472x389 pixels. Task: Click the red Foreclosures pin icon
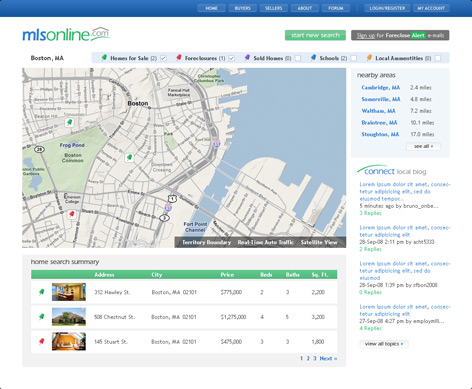pyautogui.click(x=179, y=58)
